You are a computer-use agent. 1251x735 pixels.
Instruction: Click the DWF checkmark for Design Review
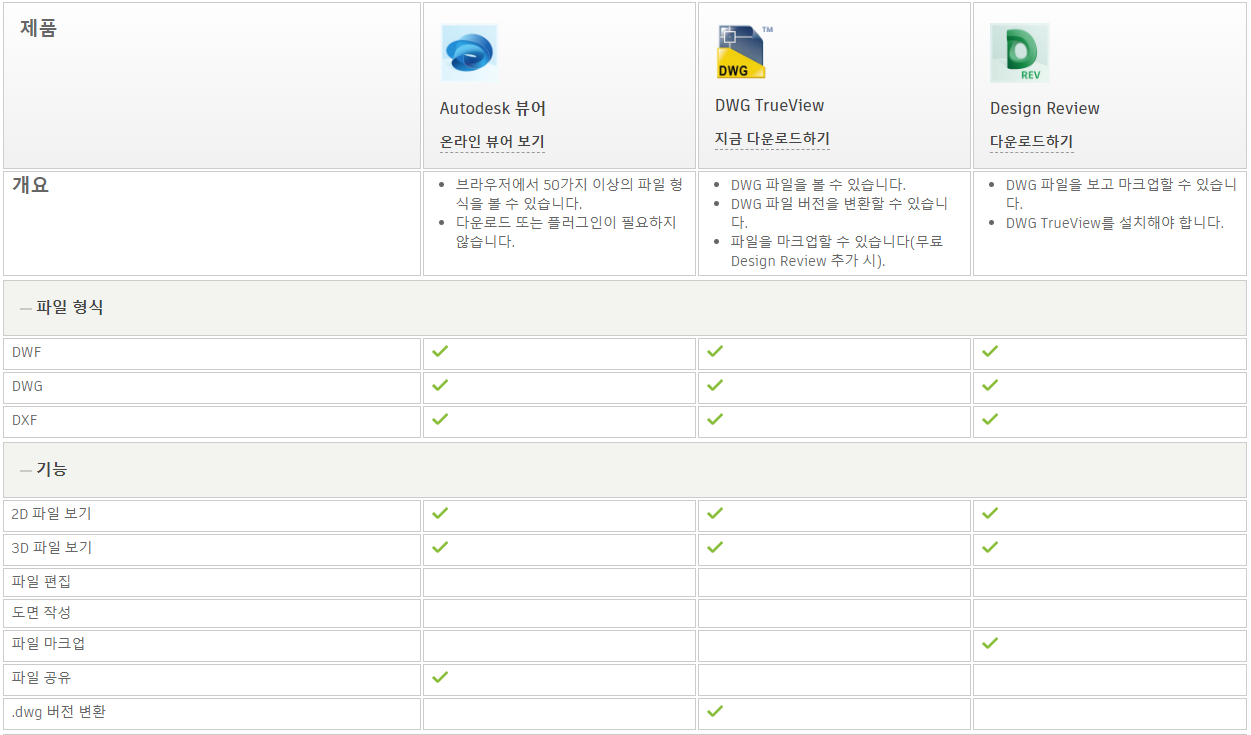click(x=990, y=351)
